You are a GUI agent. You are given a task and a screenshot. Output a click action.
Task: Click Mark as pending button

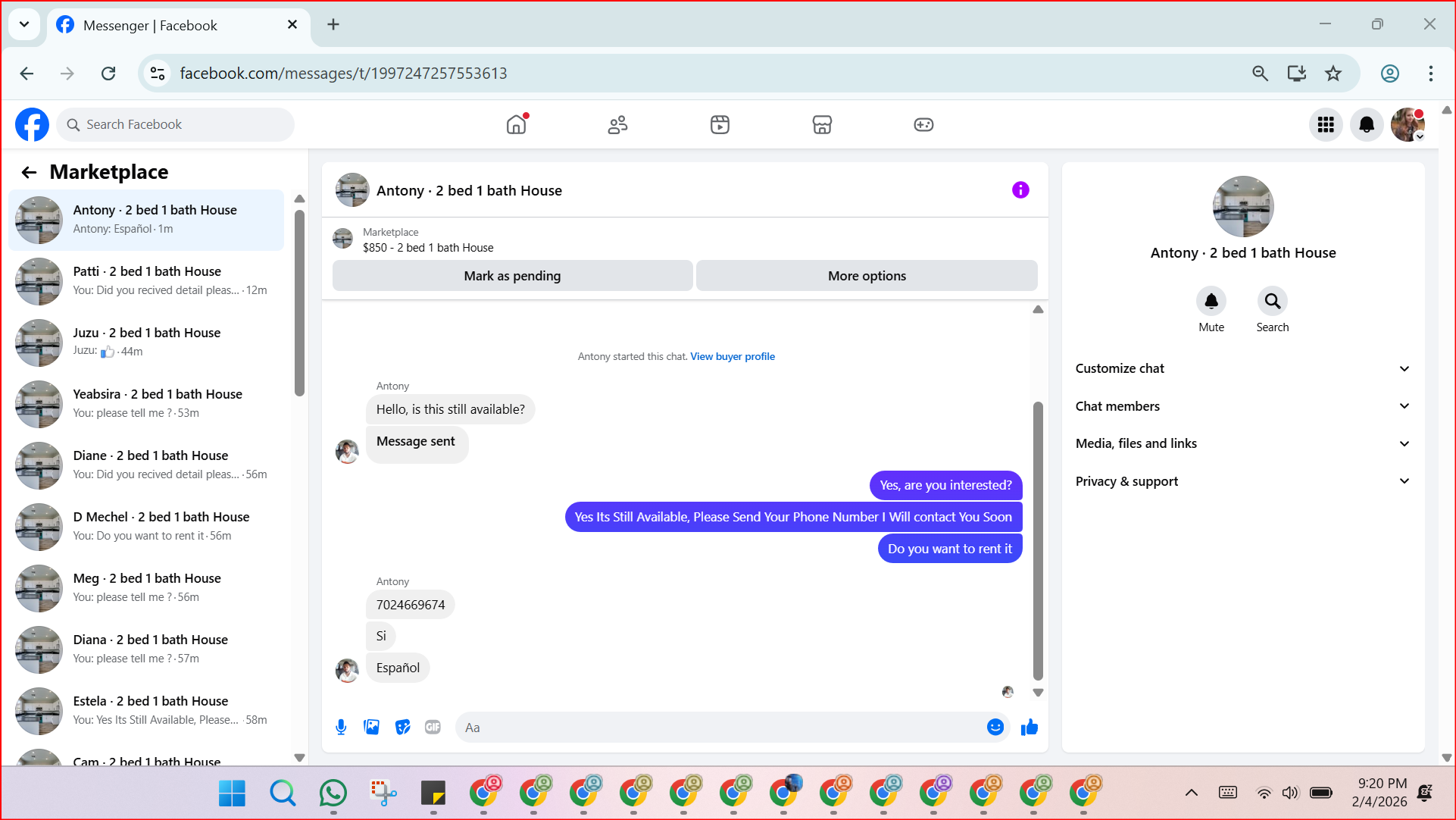pos(512,276)
